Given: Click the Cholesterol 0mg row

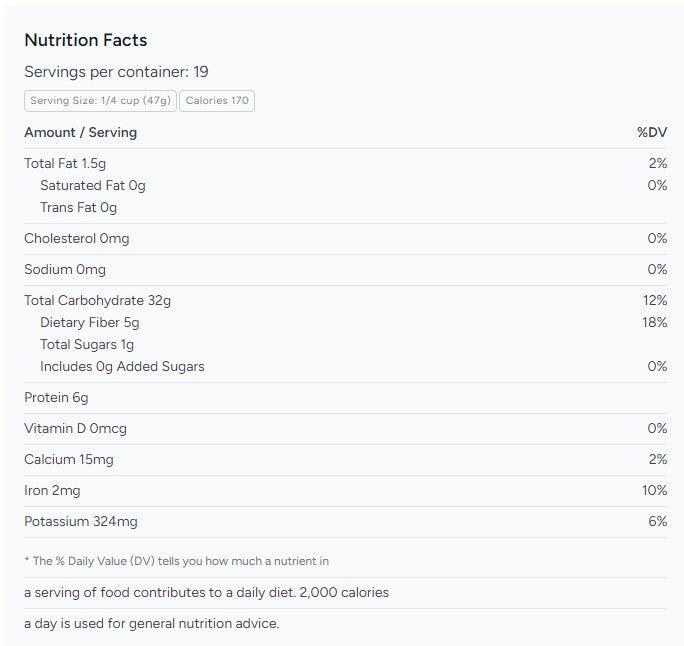Looking at the screenshot, I should tap(76, 238).
